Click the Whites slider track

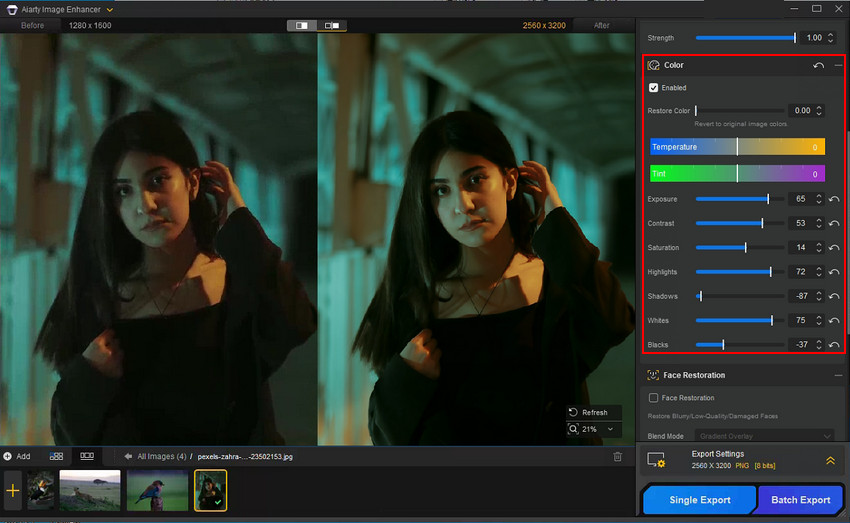tap(740, 321)
